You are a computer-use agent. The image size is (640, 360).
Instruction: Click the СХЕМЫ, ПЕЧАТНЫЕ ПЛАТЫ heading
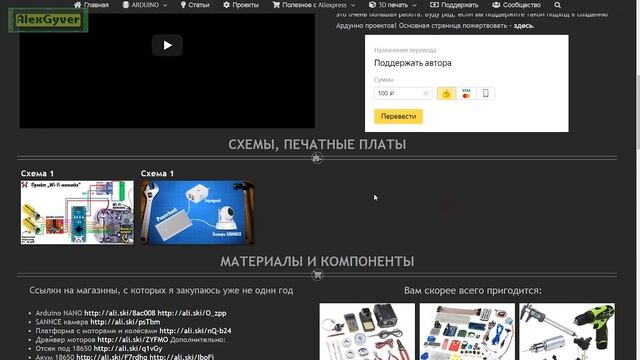[x=317, y=144]
